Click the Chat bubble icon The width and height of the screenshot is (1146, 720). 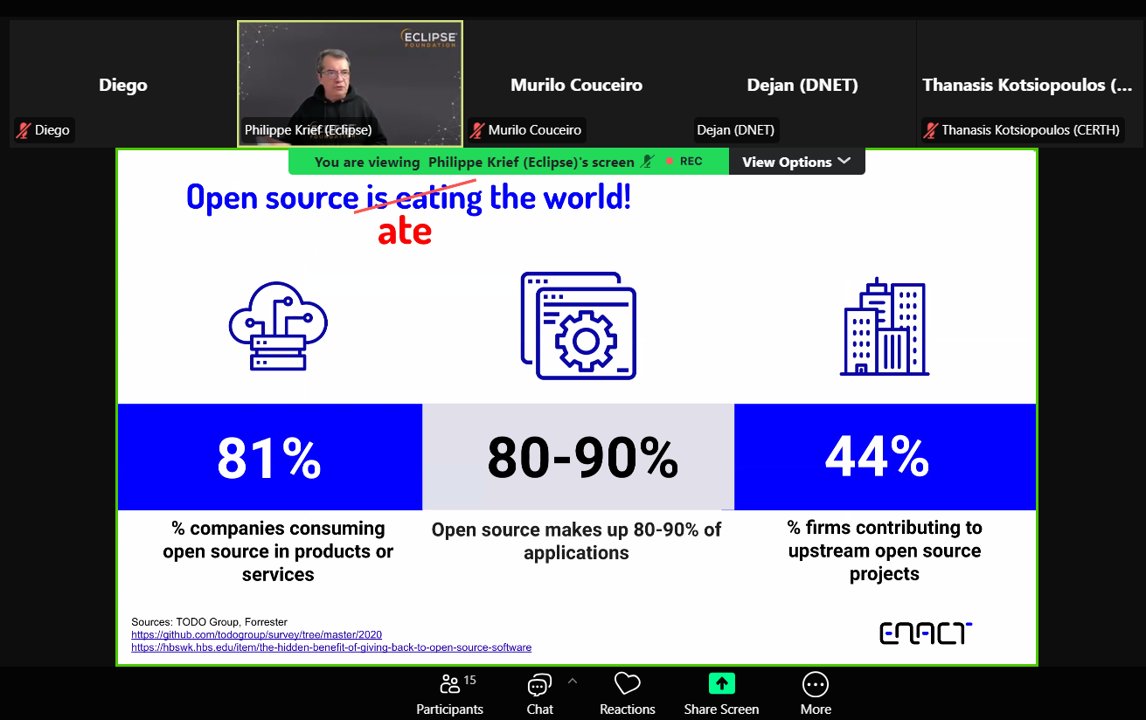click(x=539, y=684)
